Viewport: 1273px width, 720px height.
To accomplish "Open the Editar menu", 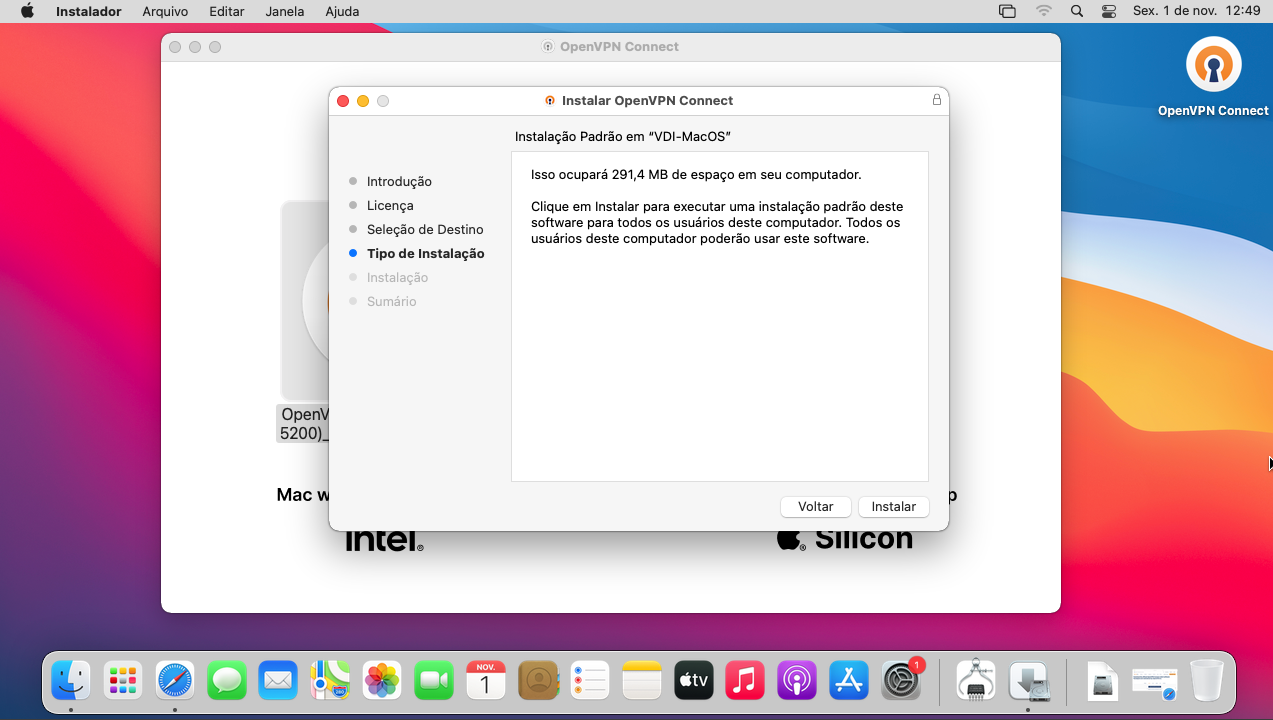I will point(227,11).
